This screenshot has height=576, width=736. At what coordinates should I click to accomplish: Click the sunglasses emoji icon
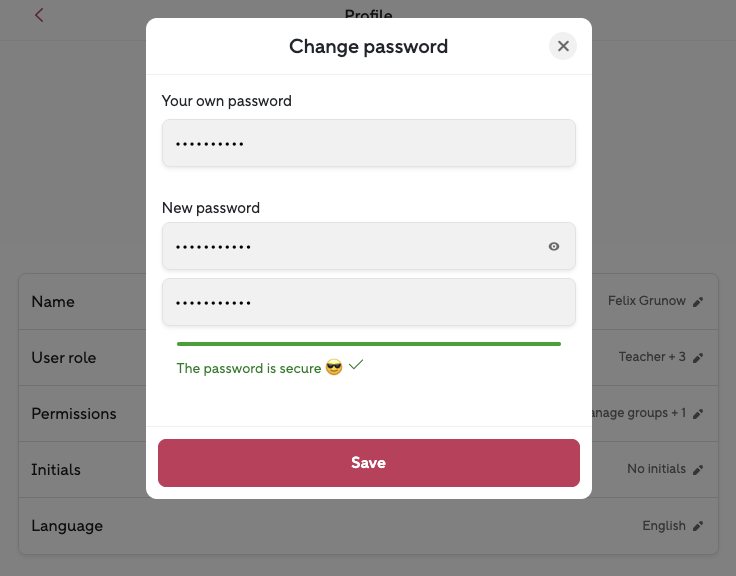coord(334,368)
